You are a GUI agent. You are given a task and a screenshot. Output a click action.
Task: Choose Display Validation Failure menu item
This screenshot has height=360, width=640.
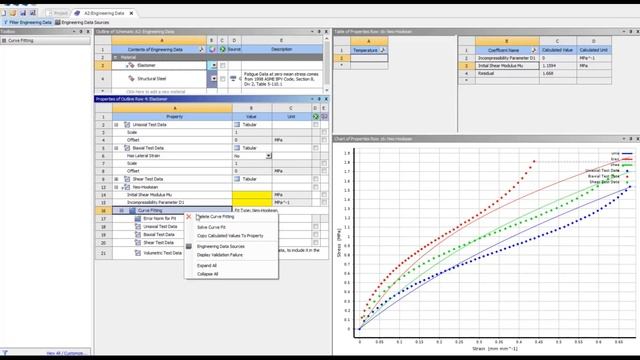[x=220, y=255]
